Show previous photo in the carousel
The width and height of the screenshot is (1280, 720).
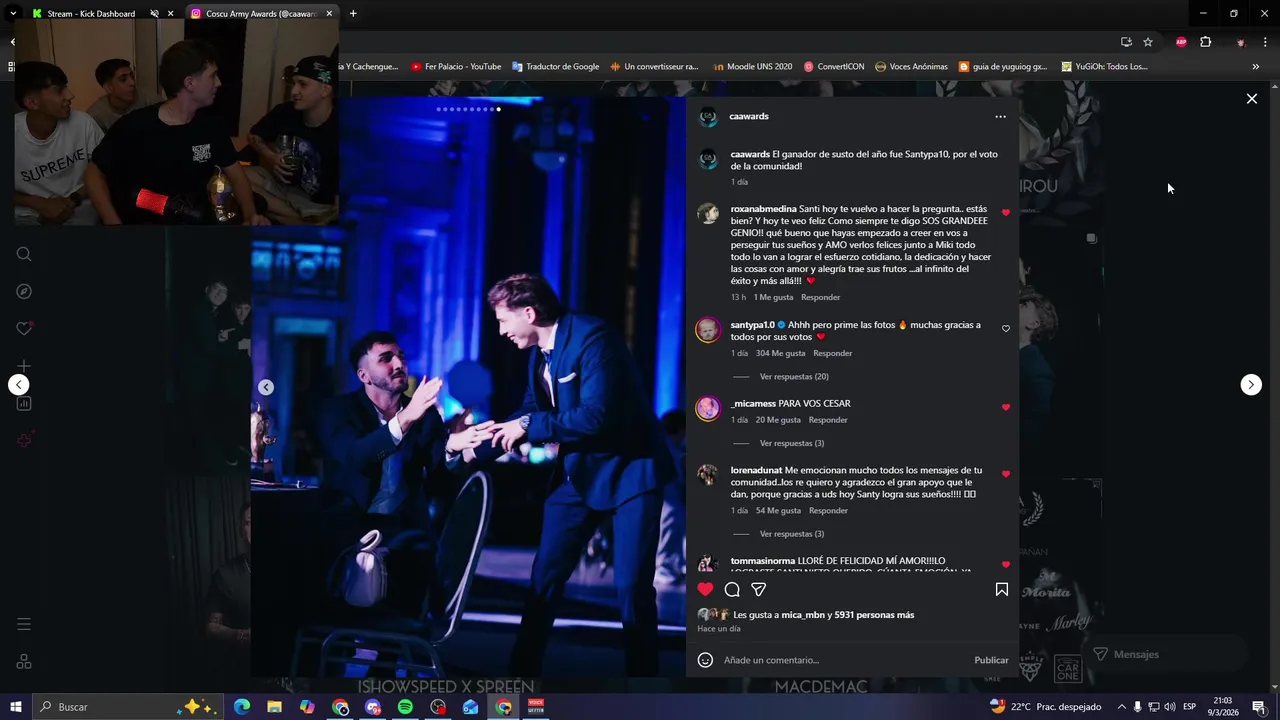pyautogui.click(x=266, y=387)
